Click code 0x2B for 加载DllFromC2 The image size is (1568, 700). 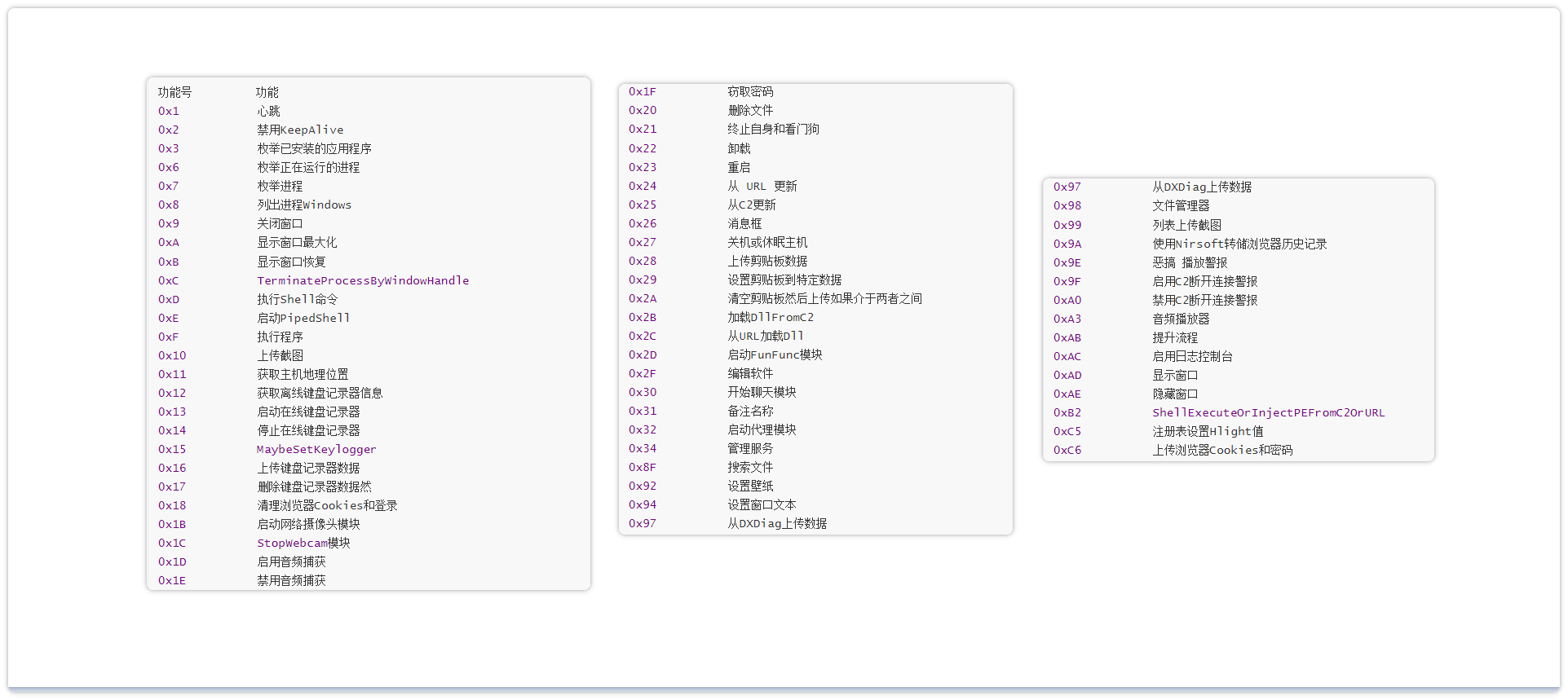click(642, 317)
